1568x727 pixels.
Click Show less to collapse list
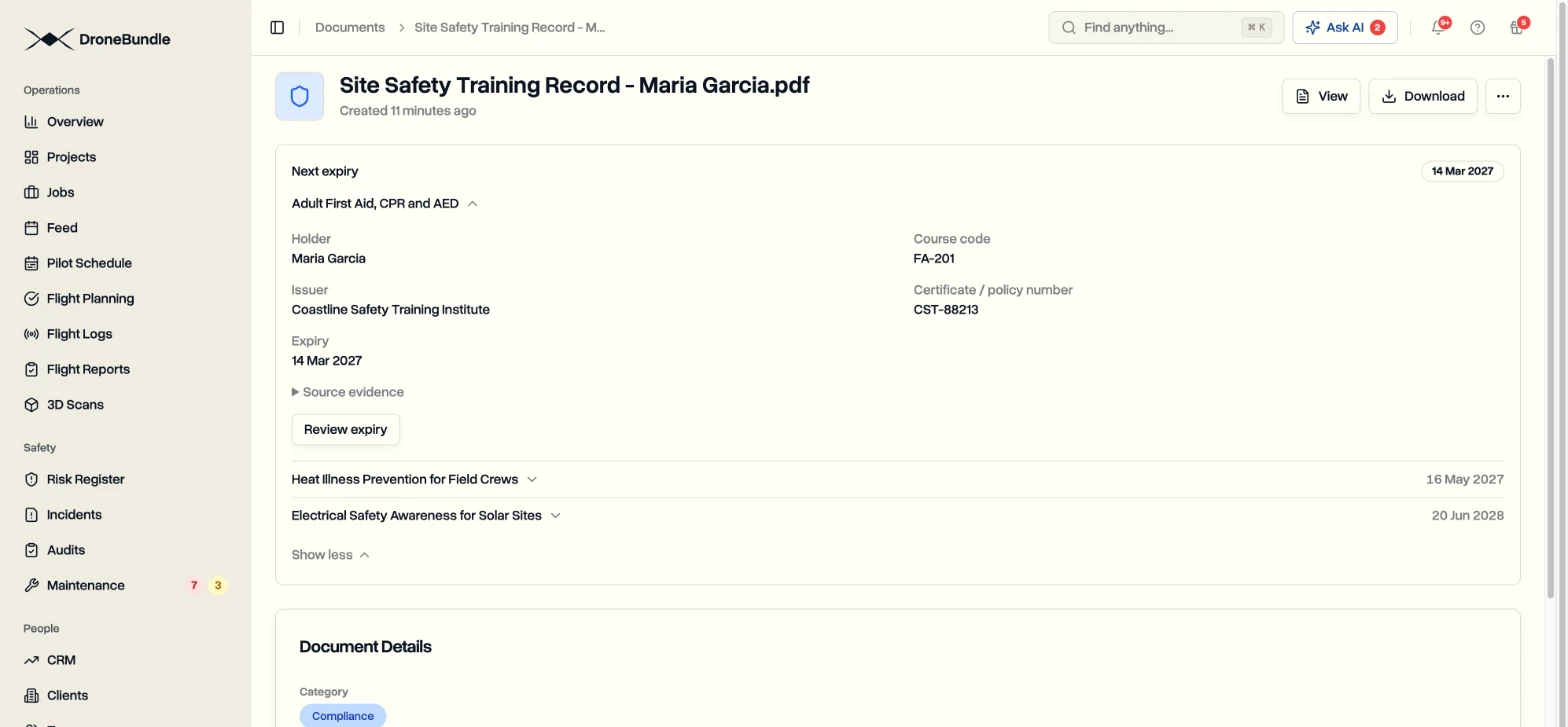click(x=331, y=555)
